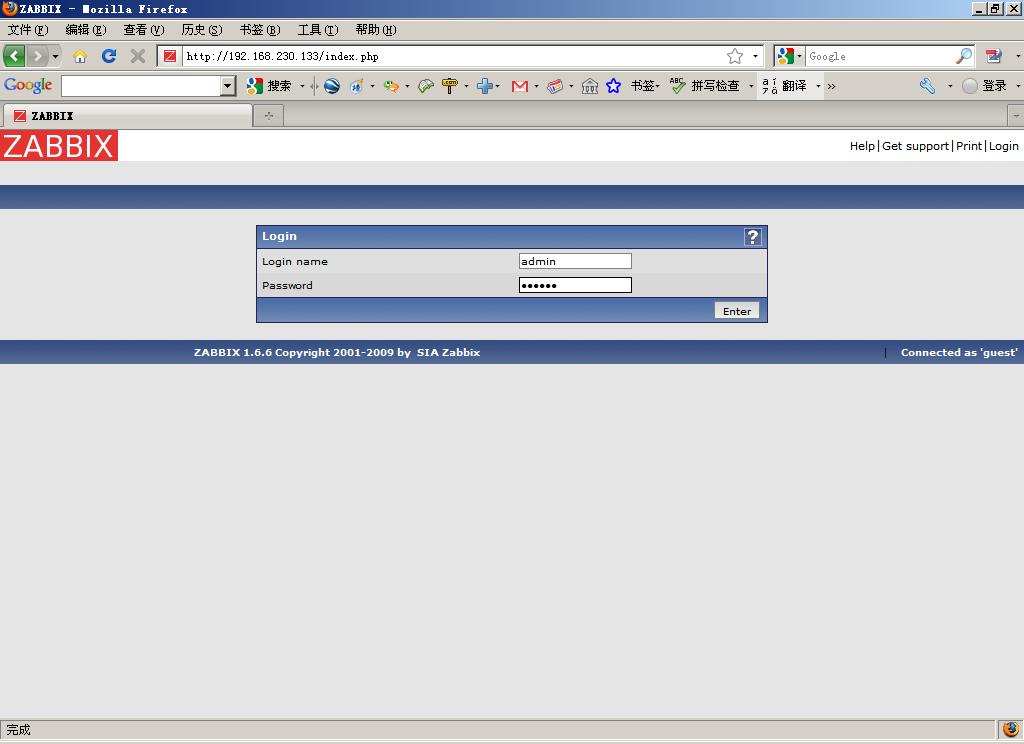Reload the page with the refresh icon
Image resolution: width=1024 pixels, height=744 pixels.
108,56
